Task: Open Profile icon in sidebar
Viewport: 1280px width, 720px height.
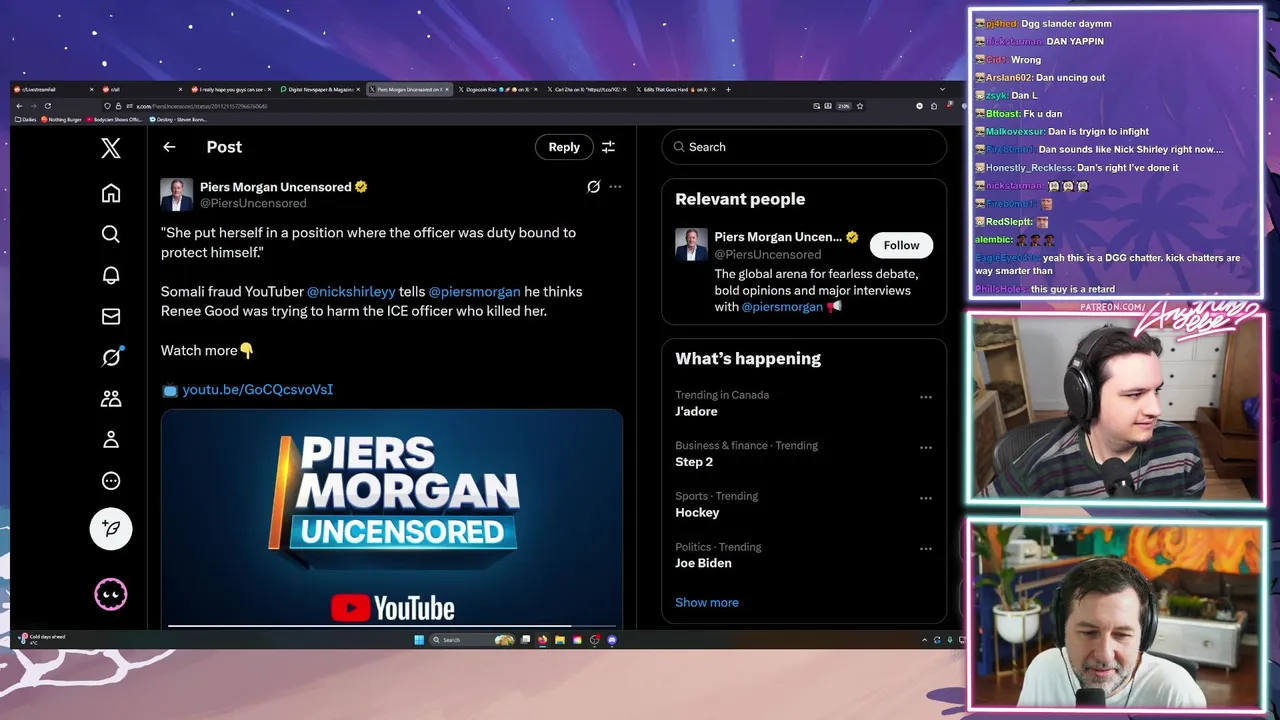Action: [x=111, y=439]
